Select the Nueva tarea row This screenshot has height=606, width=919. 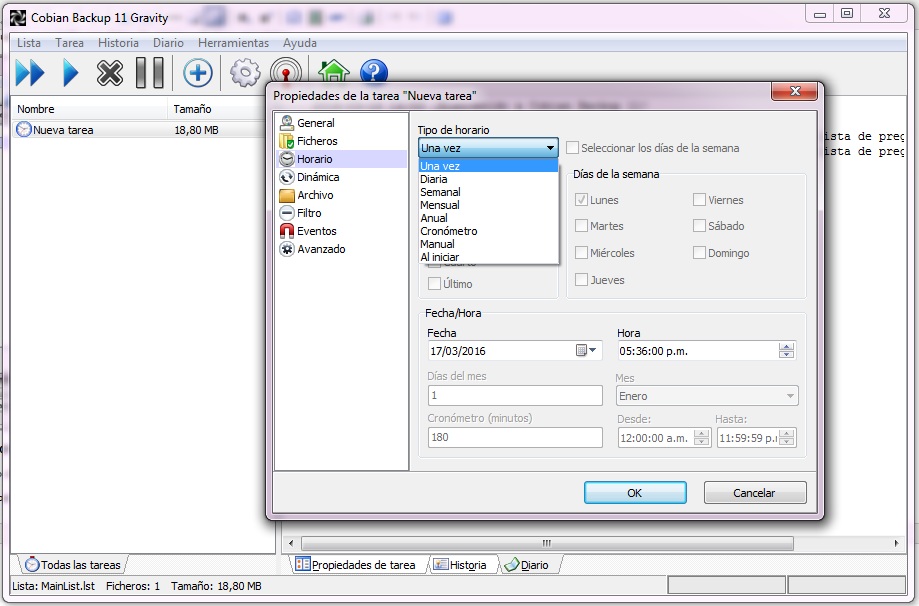[x=138, y=130]
